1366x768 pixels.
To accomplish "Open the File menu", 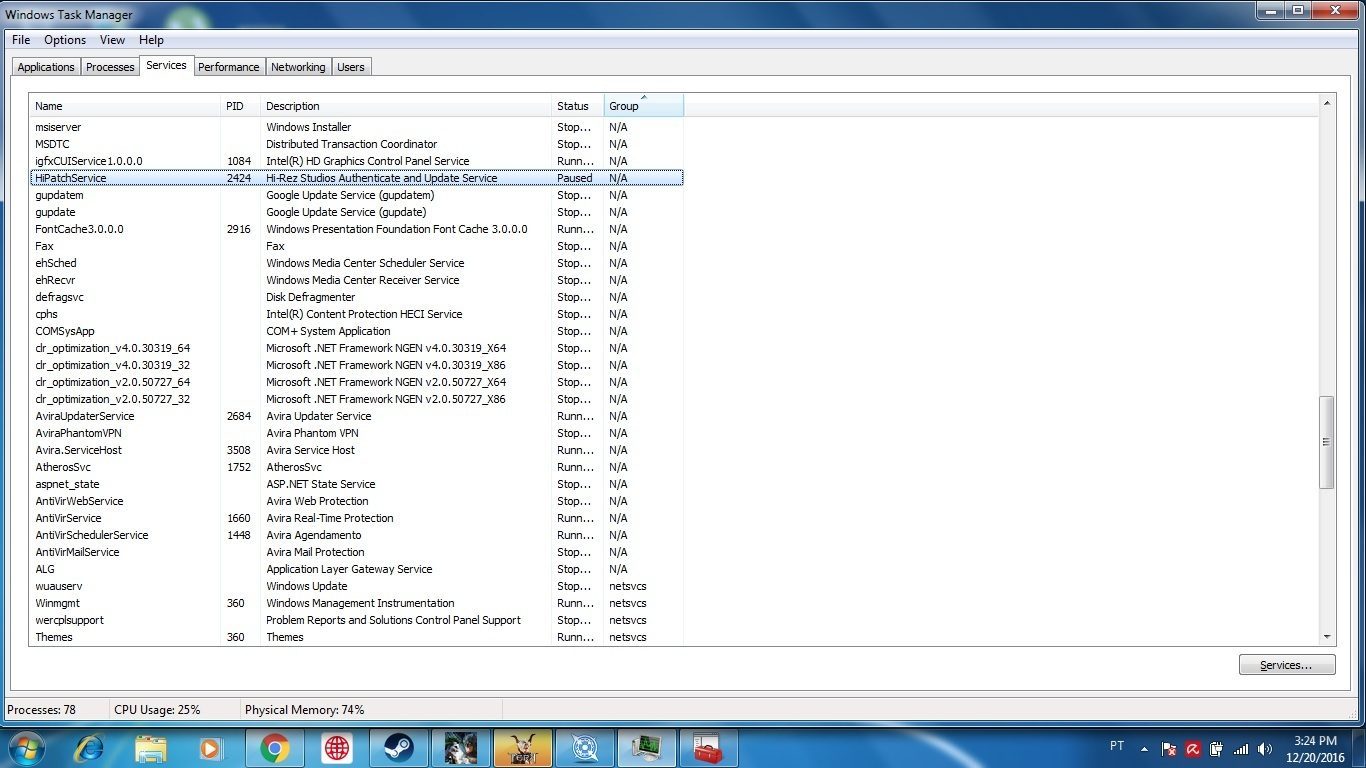I will 21,40.
